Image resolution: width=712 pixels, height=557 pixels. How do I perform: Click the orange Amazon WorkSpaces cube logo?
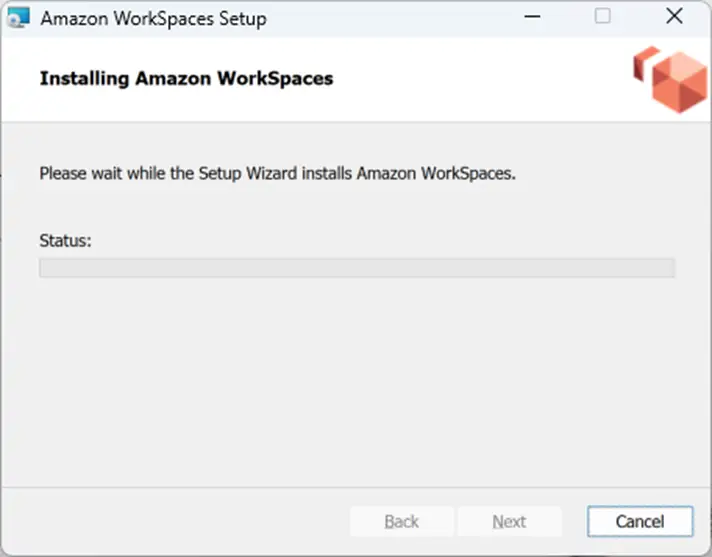click(671, 80)
